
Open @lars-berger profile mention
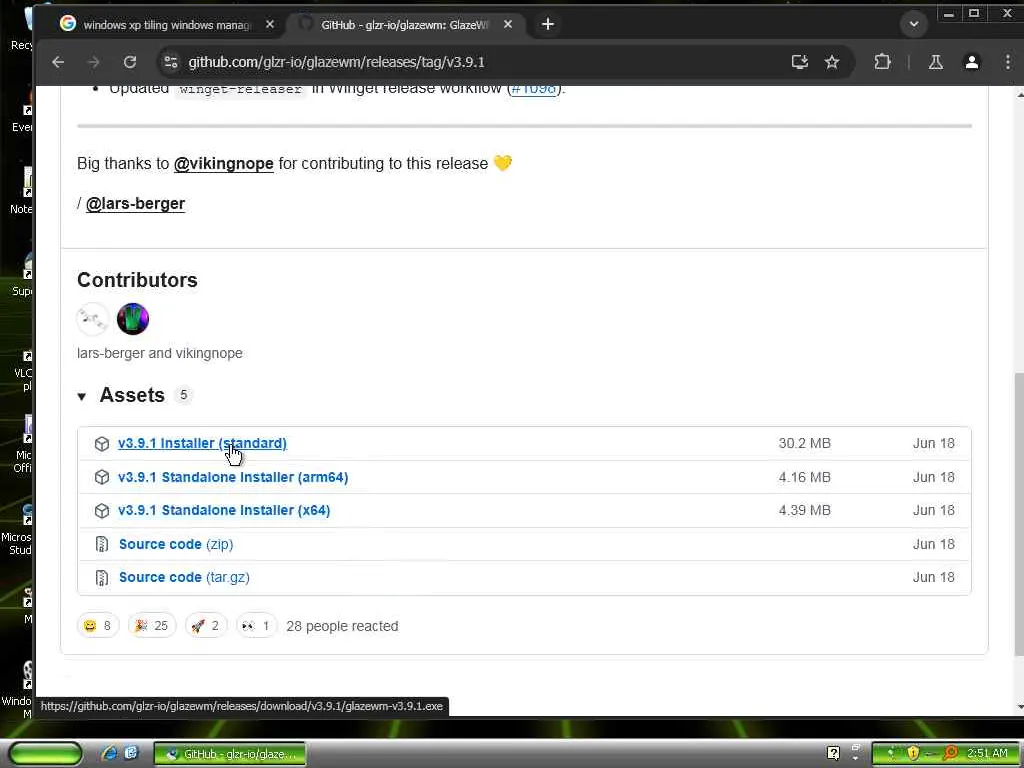coord(135,204)
